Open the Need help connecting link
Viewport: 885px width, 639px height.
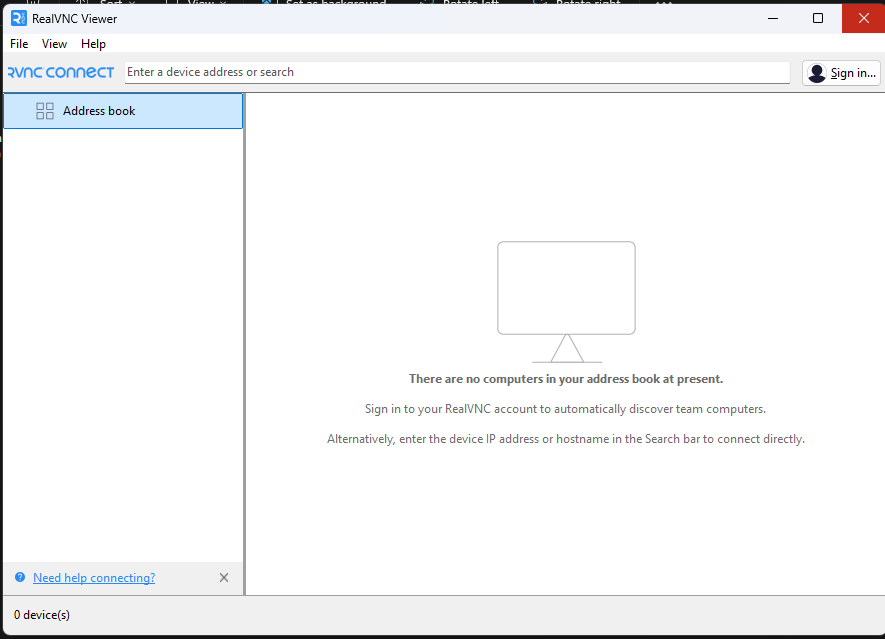click(x=93, y=577)
